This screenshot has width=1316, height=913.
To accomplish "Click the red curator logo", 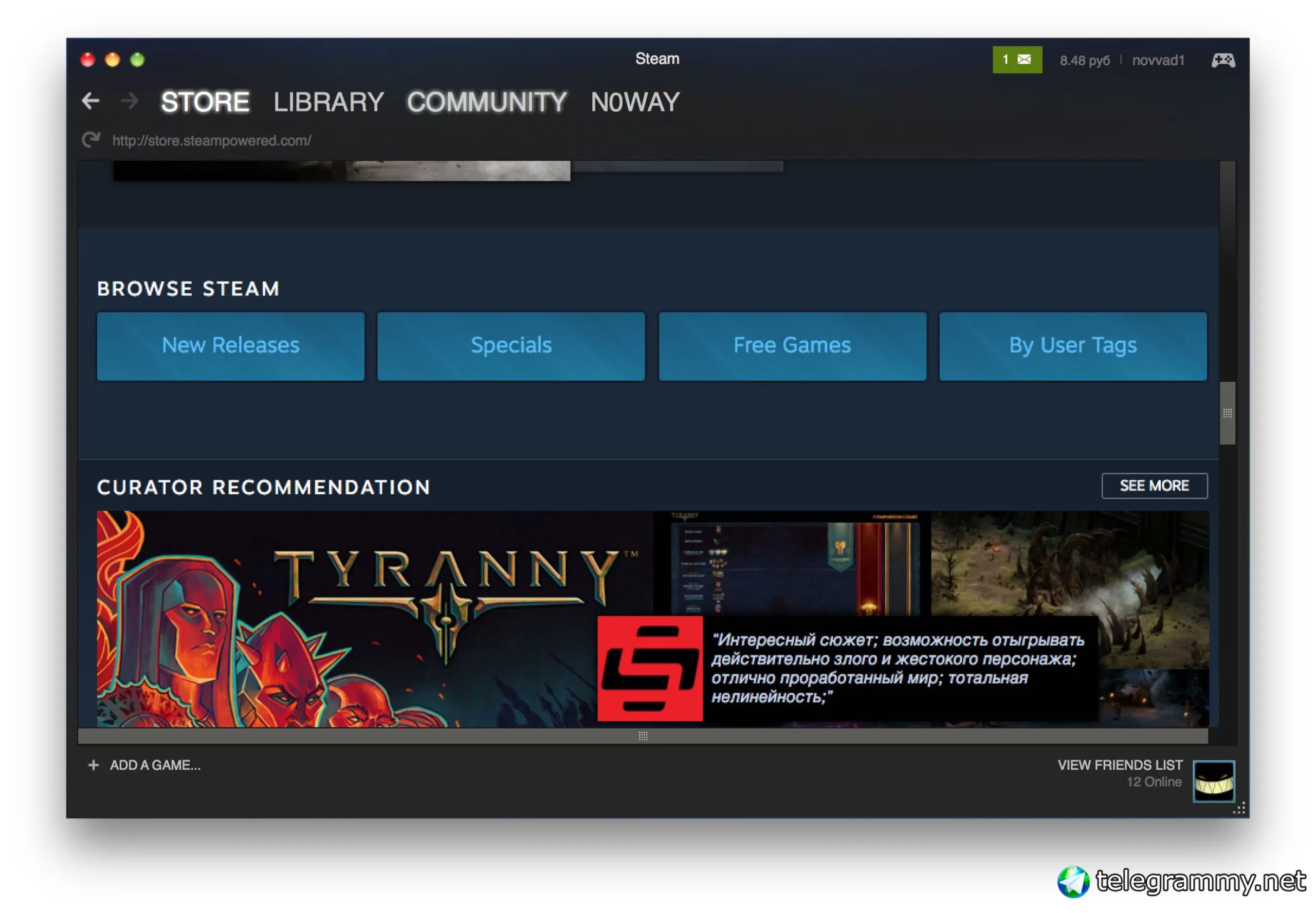I will coord(650,668).
